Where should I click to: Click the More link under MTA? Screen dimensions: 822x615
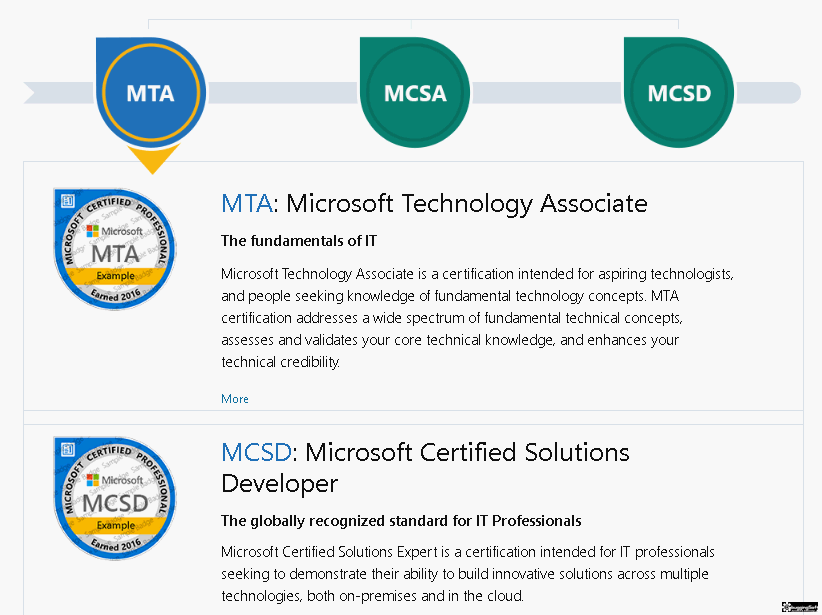pos(235,399)
